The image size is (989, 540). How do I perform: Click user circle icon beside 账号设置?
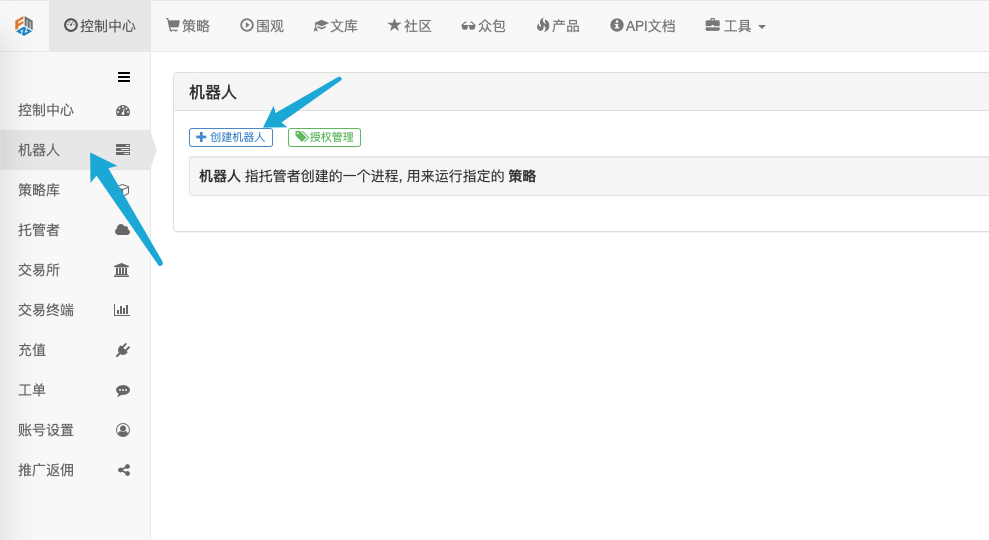coord(123,430)
